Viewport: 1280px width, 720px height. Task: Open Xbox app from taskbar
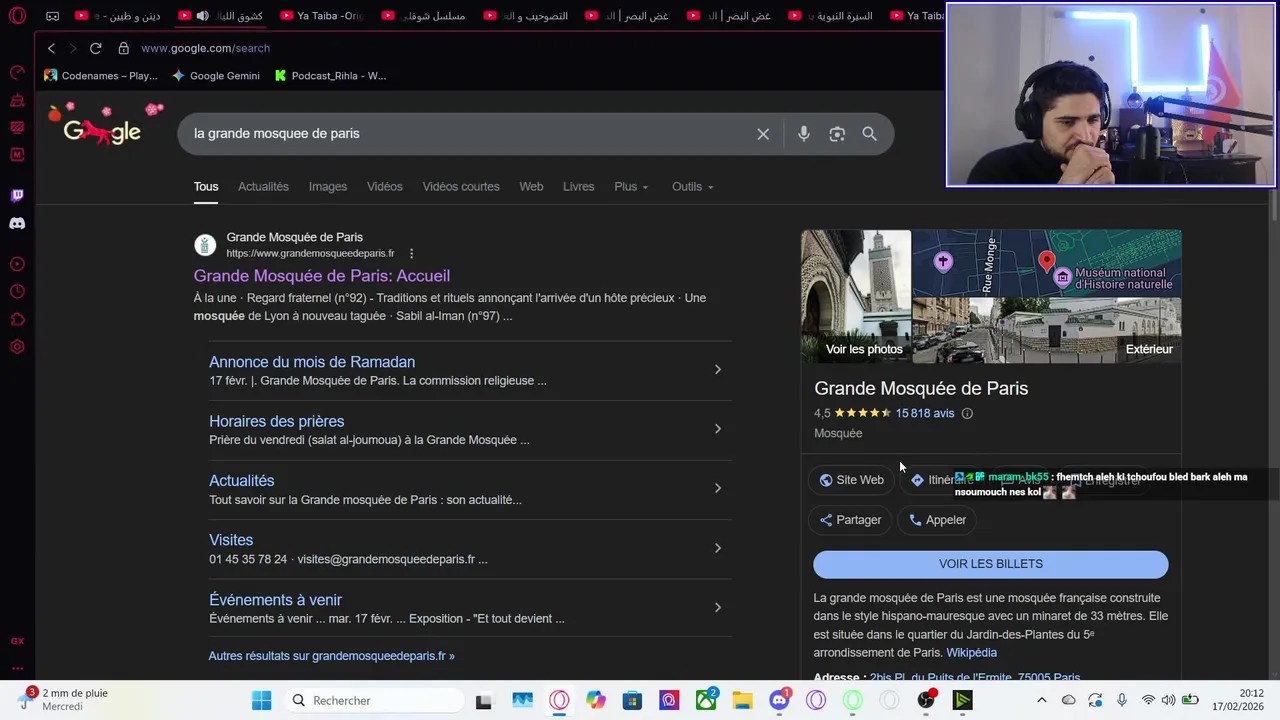pyautogui.click(x=706, y=700)
